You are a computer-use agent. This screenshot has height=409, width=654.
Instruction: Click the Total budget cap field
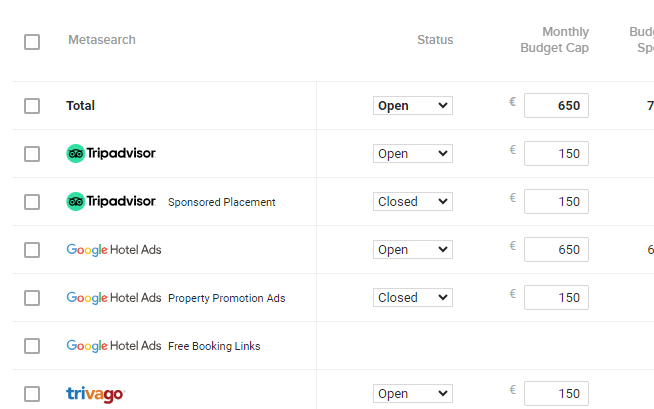pyautogui.click(x=556, y=106)
